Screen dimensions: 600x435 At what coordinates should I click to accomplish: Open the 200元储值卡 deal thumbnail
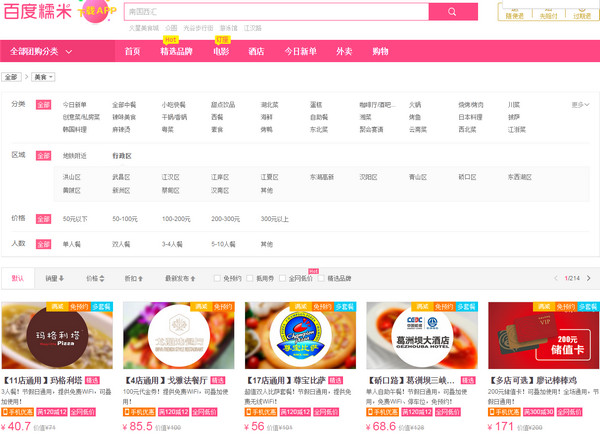click(x=544, y=335)
